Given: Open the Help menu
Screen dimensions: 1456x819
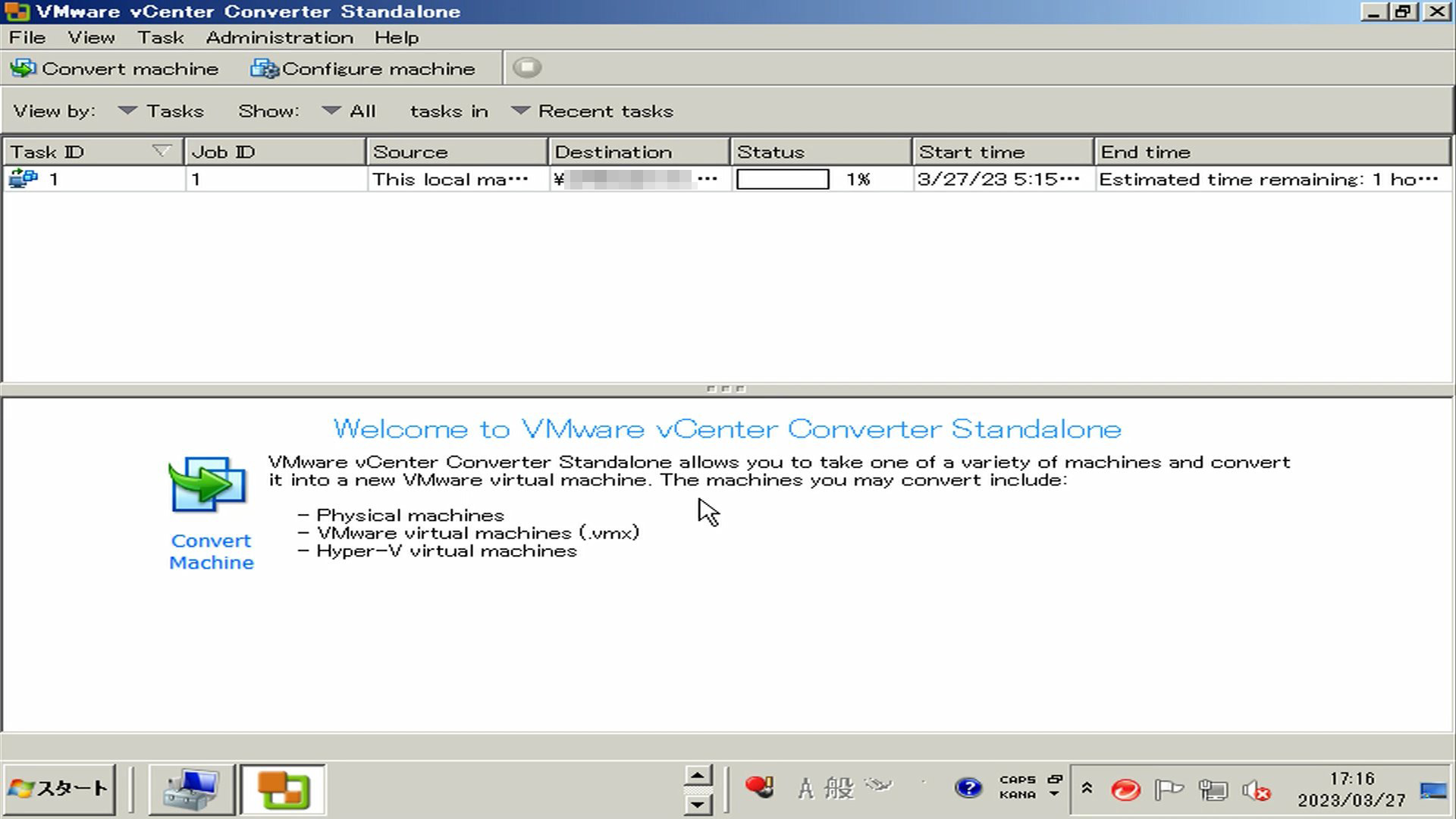Looking at the screenshot, I should click(396, 37).
